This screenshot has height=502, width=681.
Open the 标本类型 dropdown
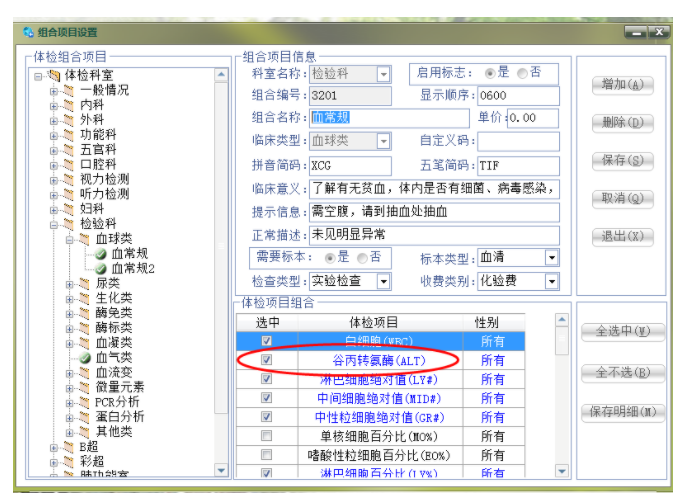(552, 258)
